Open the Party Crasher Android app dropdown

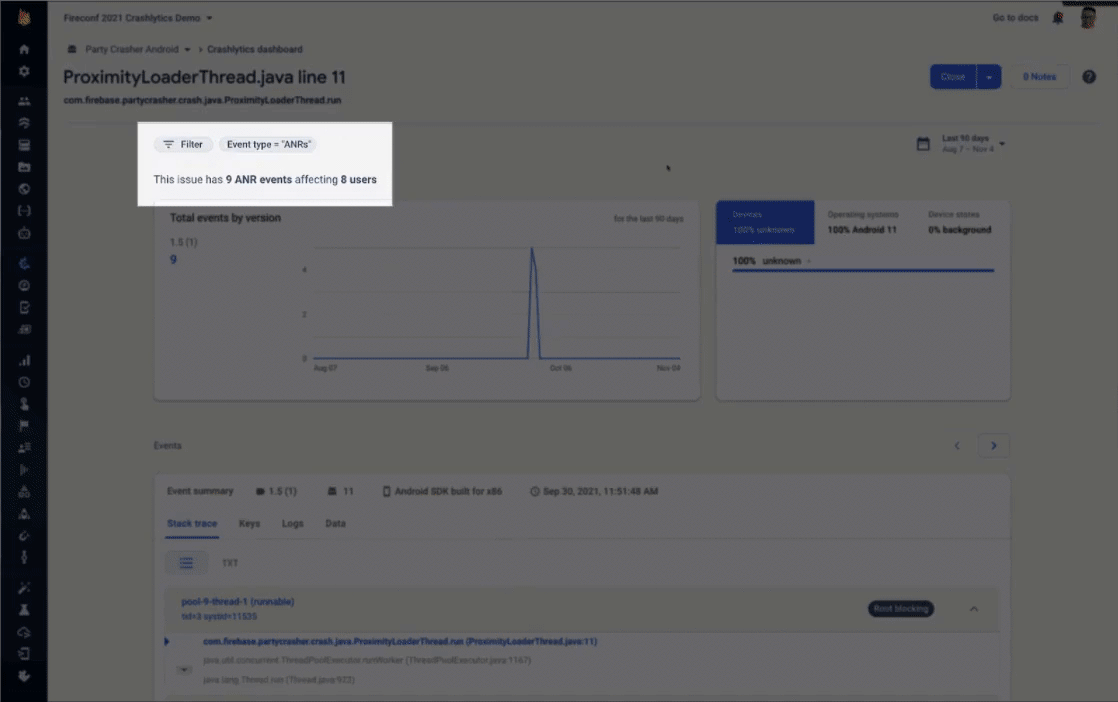(138, 49)
